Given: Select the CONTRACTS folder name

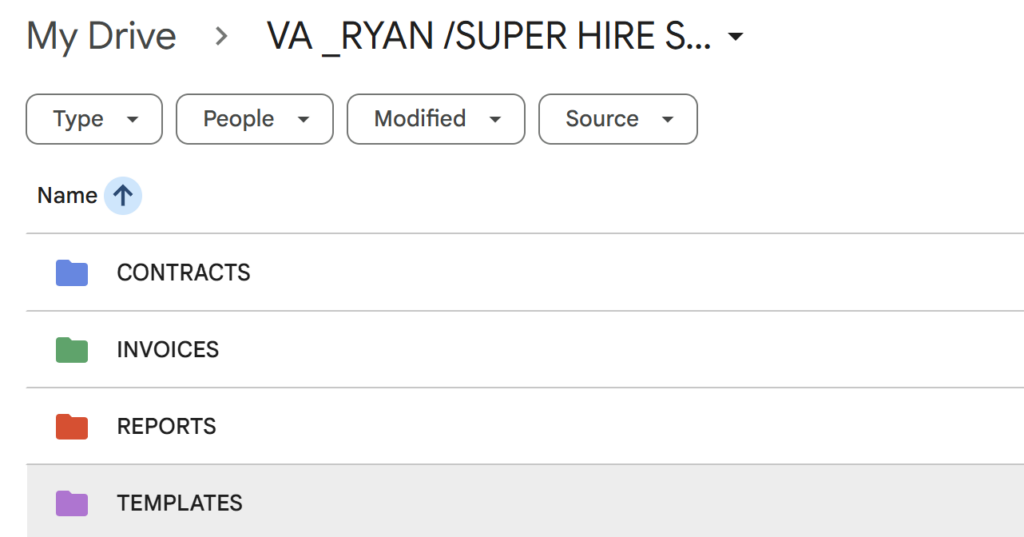Looking at the screenshot, I should pos(184,272).
